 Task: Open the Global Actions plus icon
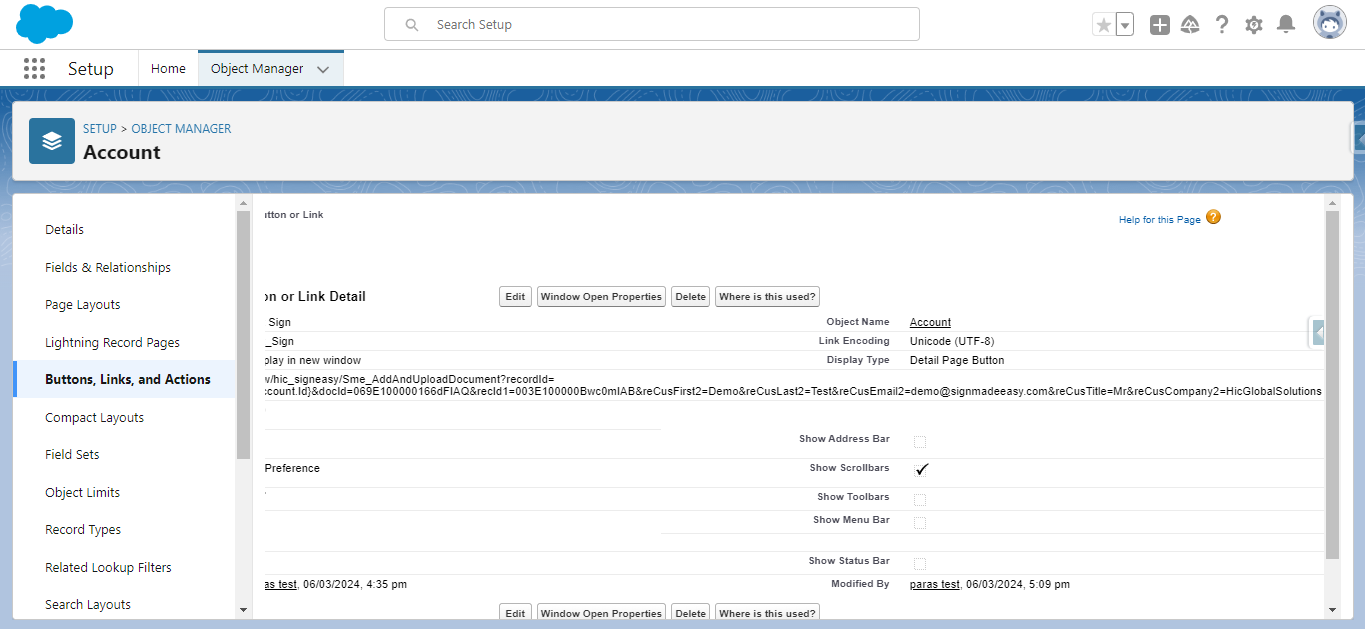tap(1160, 25)
